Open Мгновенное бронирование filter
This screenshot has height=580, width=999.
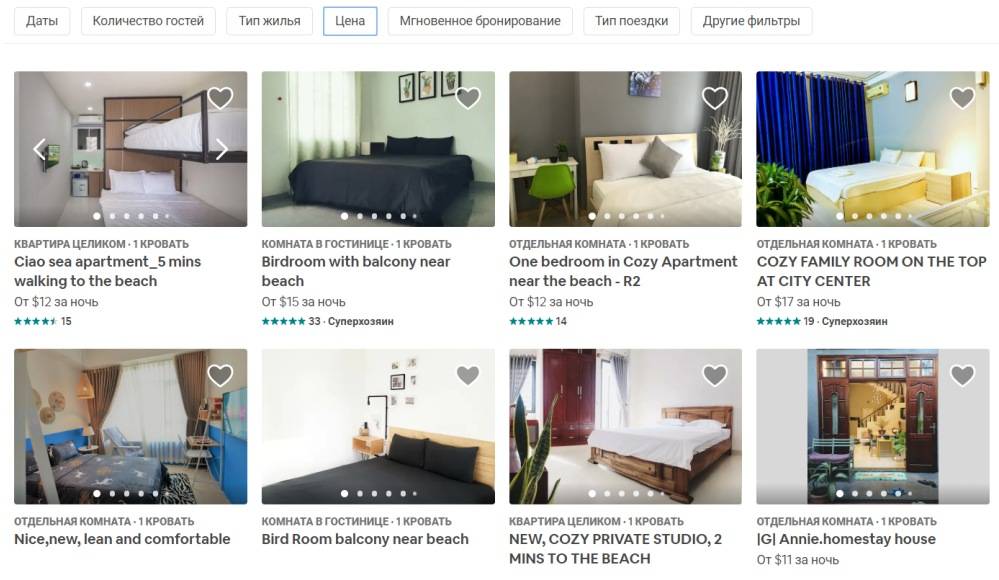tap(480, 21)
